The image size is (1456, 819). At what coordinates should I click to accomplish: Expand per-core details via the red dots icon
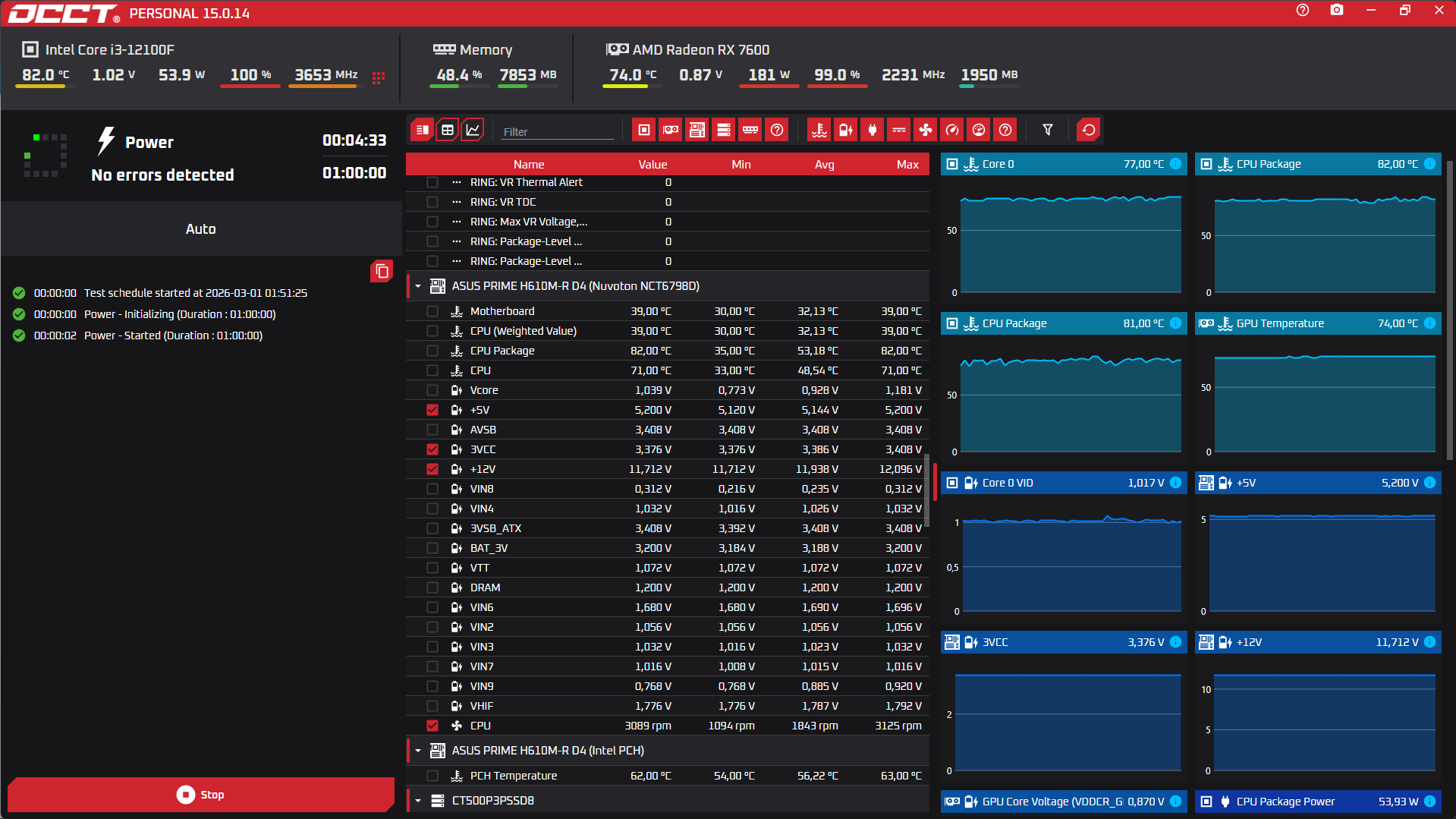point(379,77)
